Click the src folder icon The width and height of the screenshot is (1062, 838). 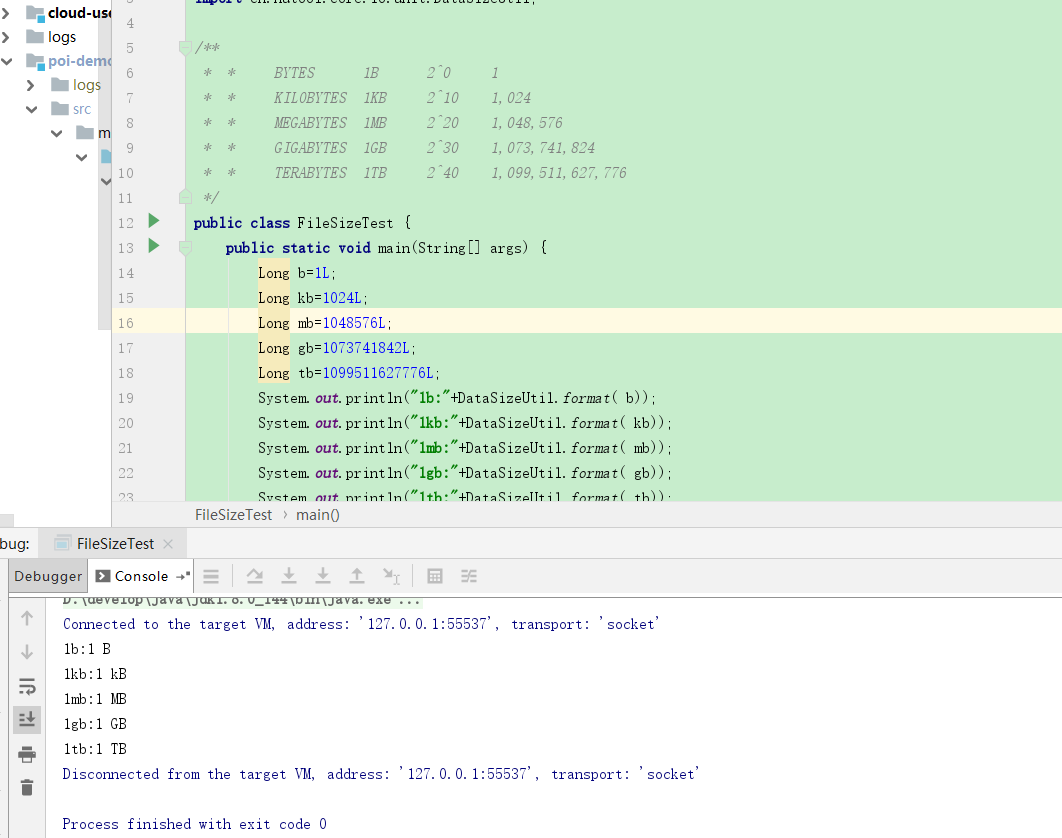60,108
